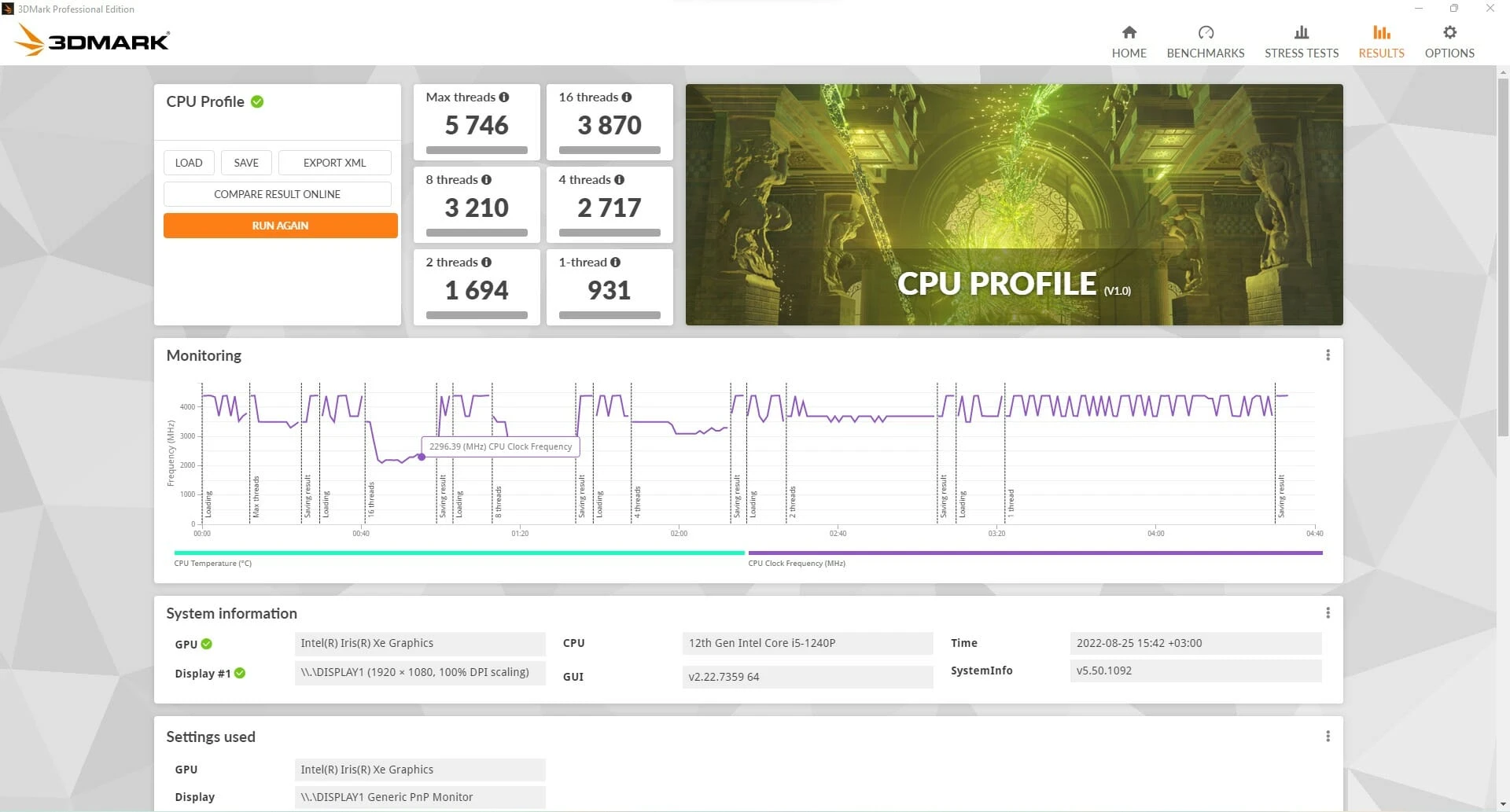
Task: Click the 4 threads score 2 717
Action: pyautogui.click(x=610, y=208)
